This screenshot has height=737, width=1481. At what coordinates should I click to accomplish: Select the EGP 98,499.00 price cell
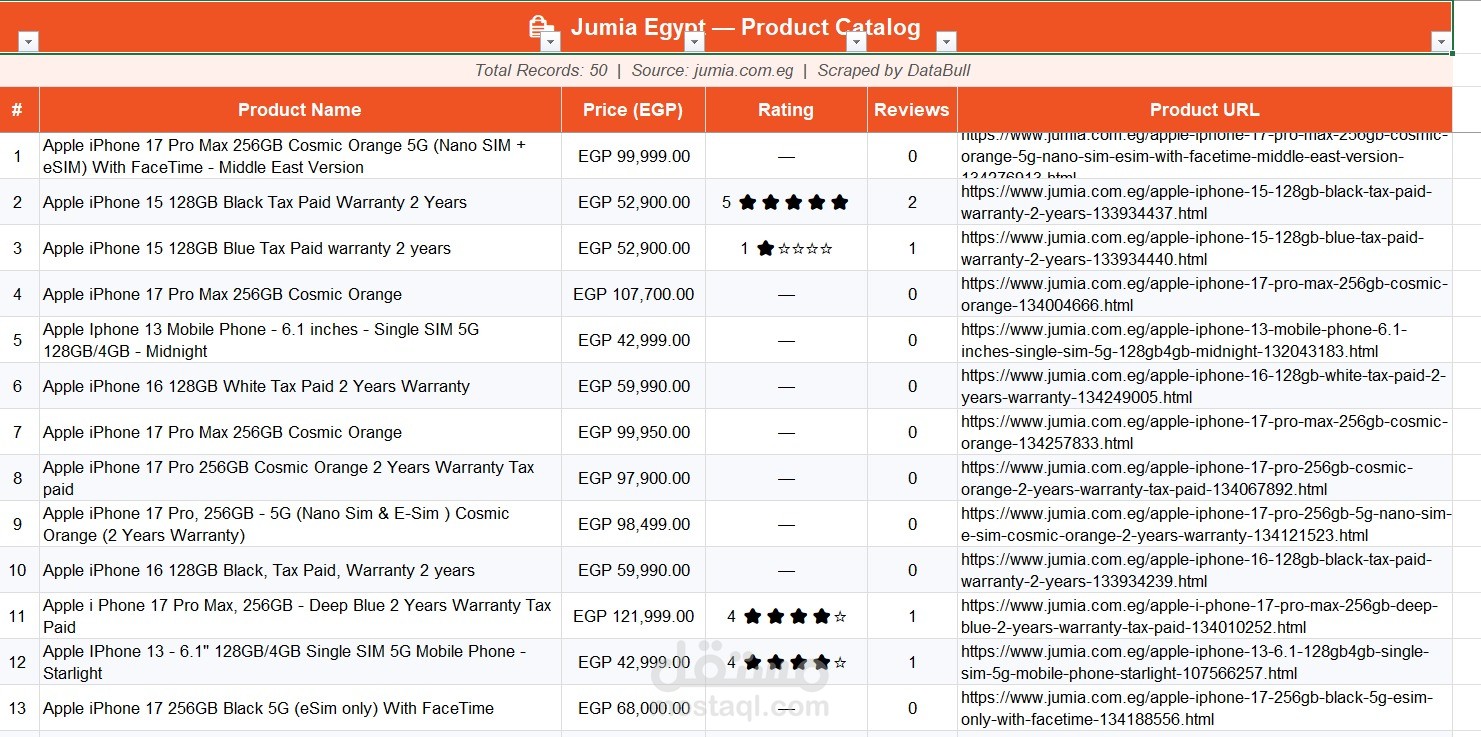(x=633, y=524)
